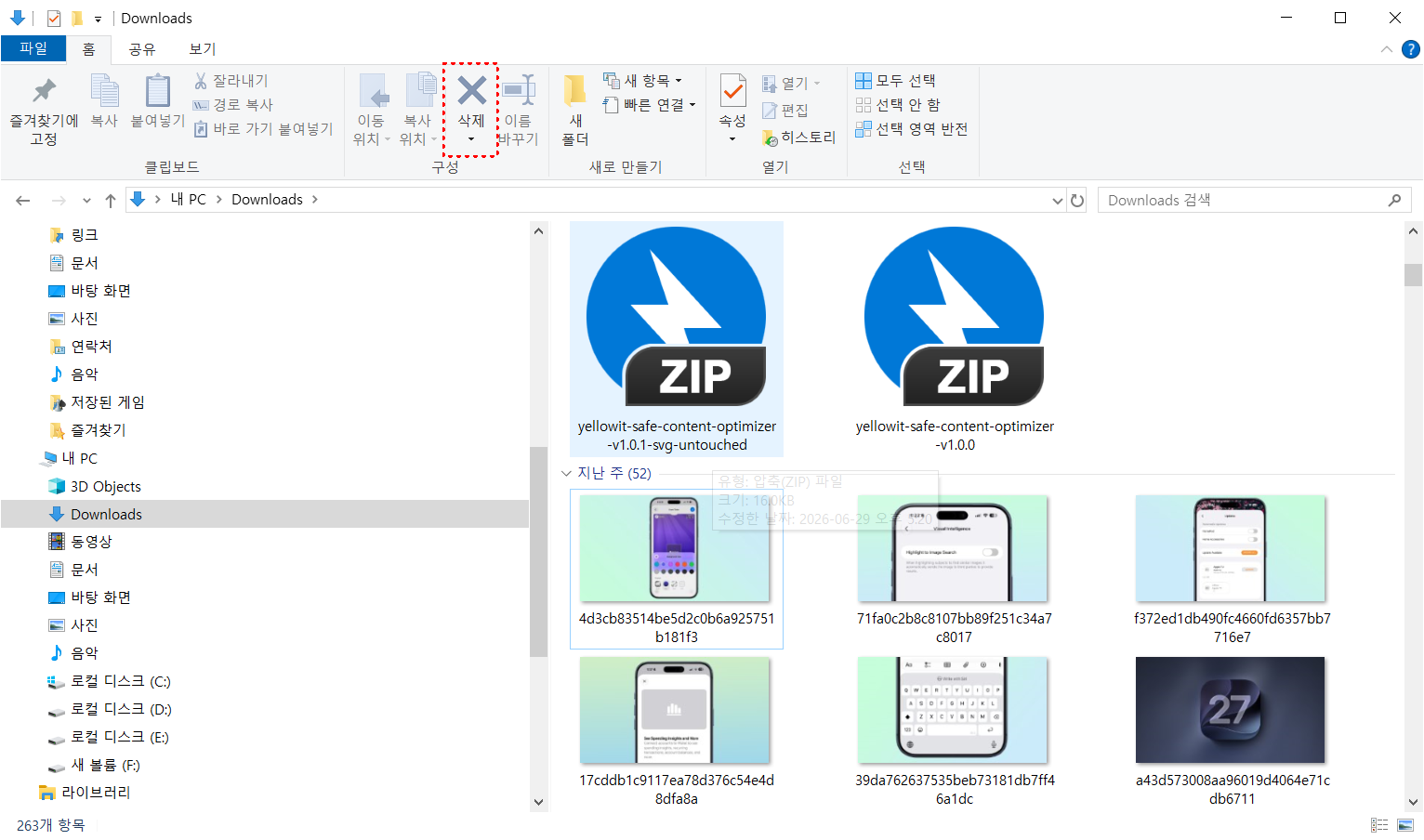1424x840 pixels.
Task: Go back with the left arrow
Action: click(x=23, y=200)
